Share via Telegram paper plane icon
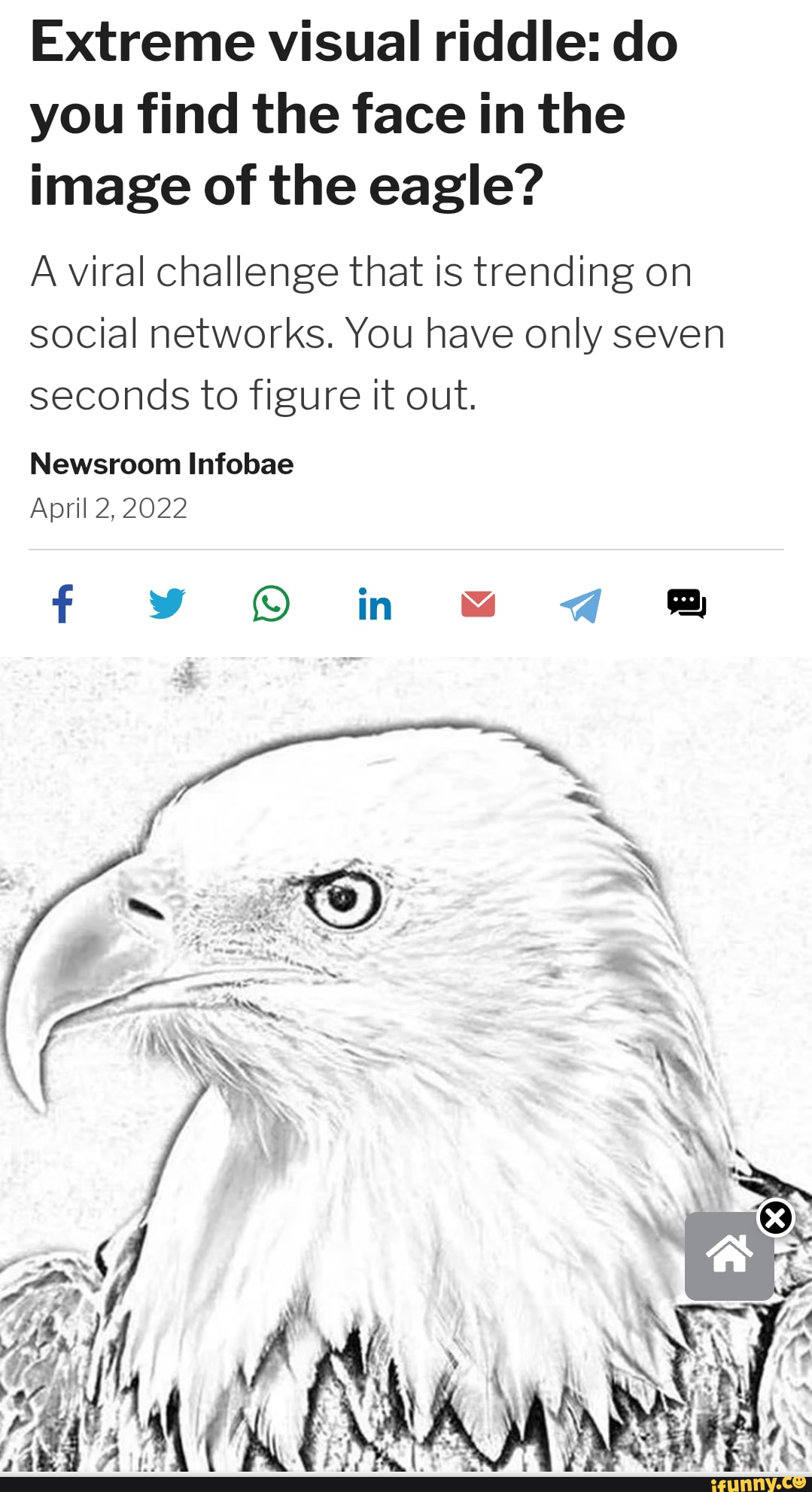 [581, 605]
